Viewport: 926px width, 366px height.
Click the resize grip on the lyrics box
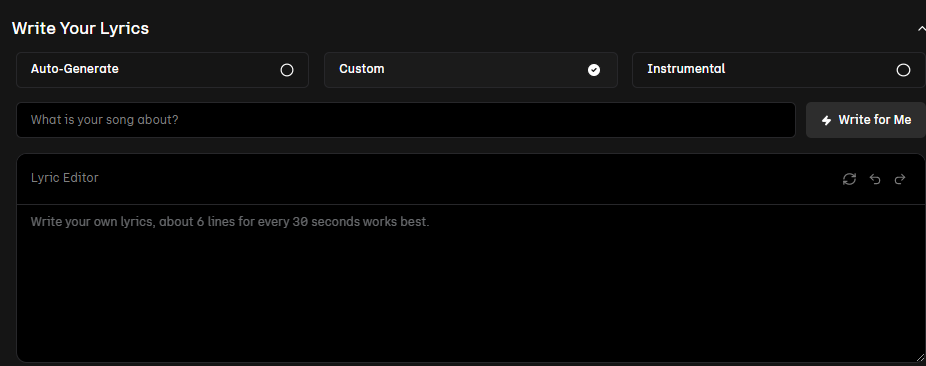(x=920, y=357)
